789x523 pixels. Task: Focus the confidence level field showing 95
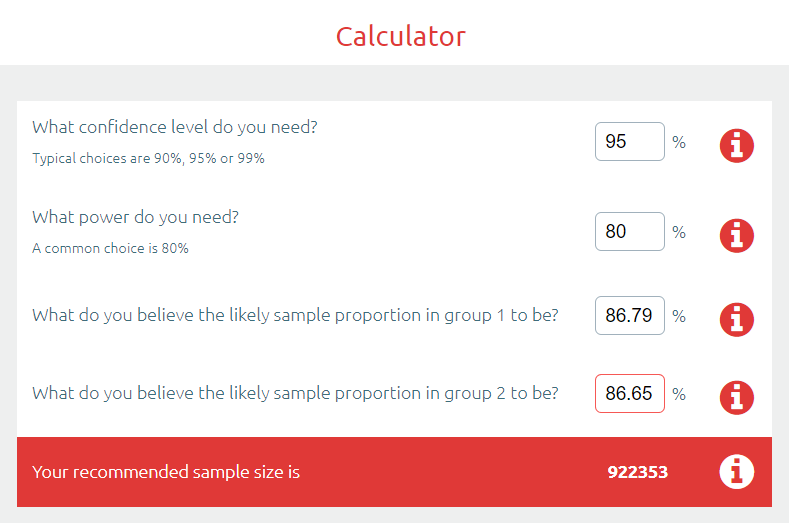tap(629, 142)
